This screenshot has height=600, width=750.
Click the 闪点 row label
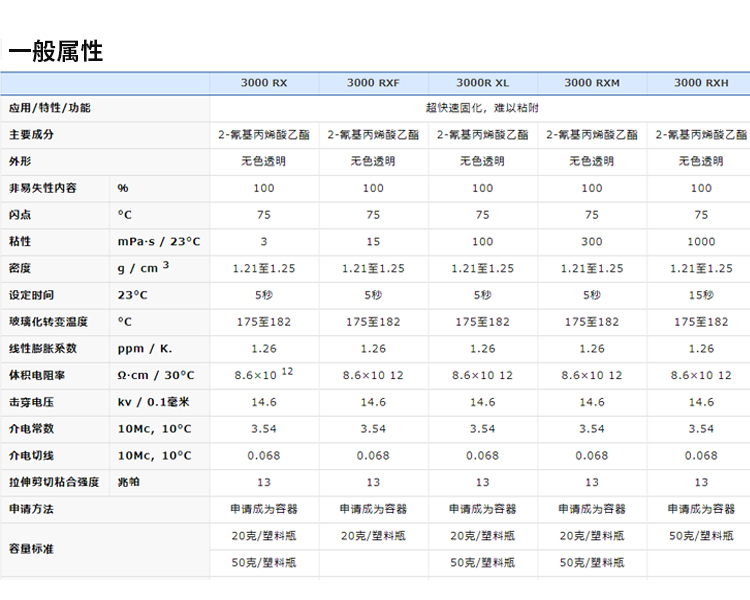20,215
